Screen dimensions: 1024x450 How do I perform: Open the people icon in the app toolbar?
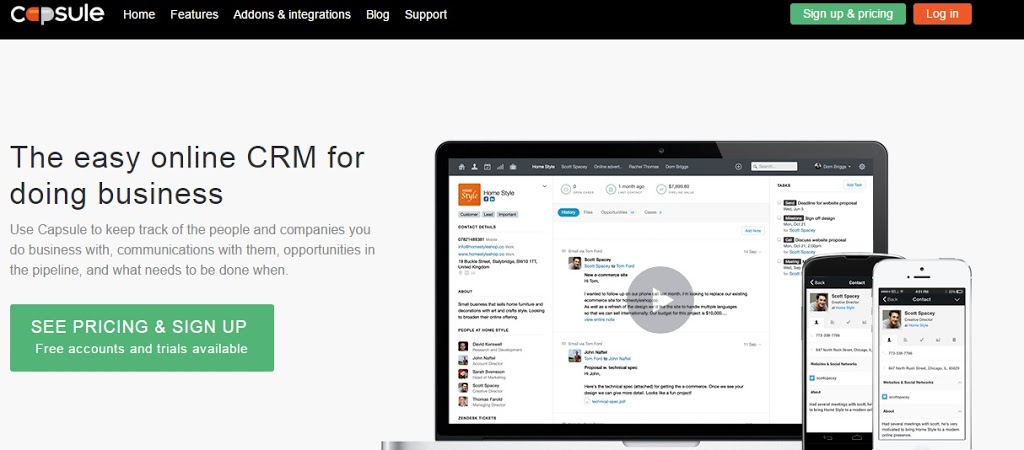click(x=475, y=167)
